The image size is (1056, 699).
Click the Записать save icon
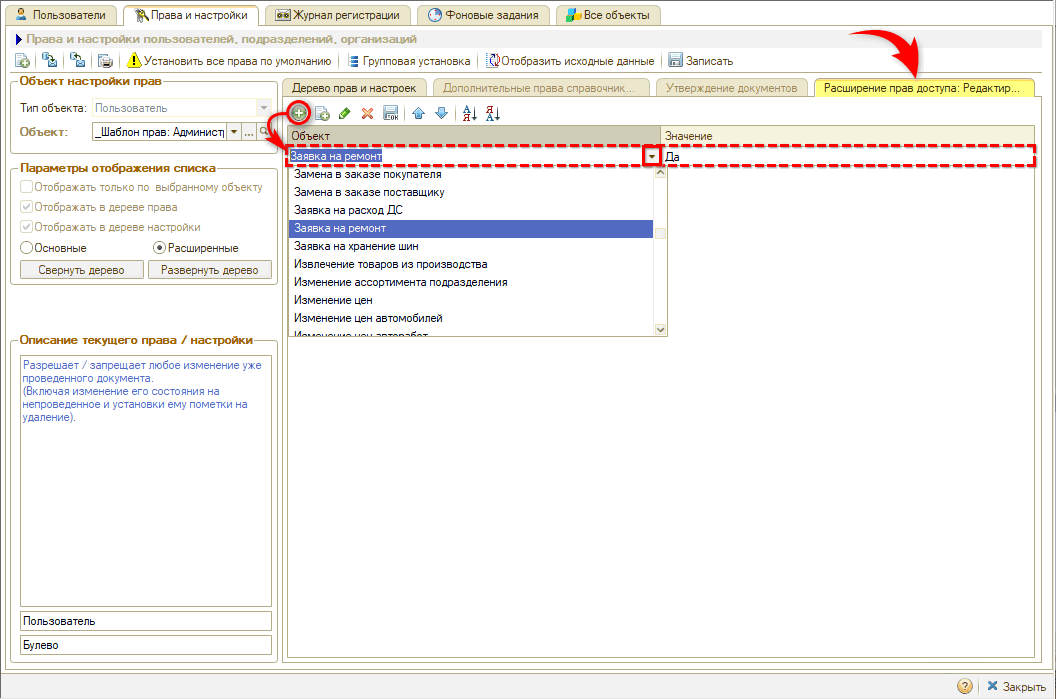coord(676,61)
